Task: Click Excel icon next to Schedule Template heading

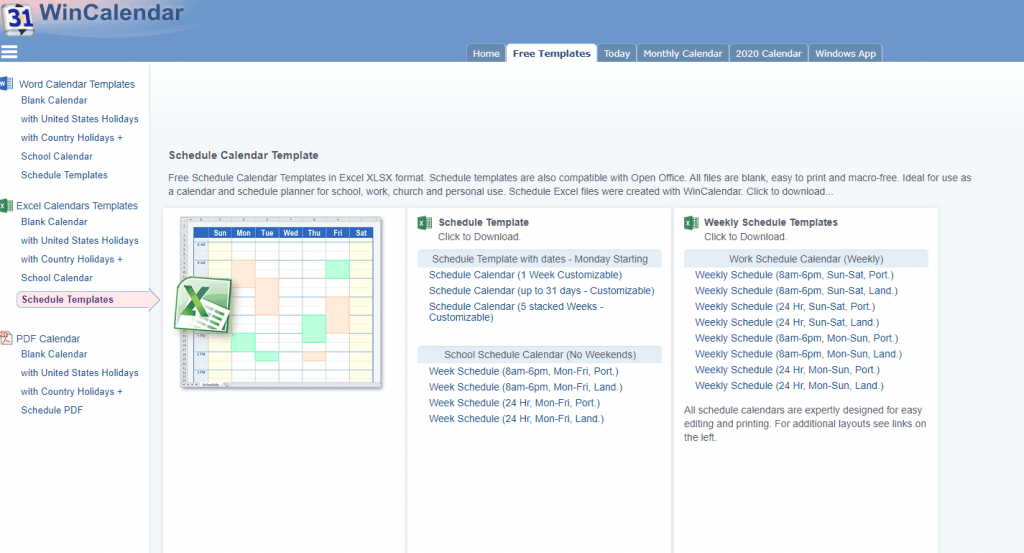Action: [424, 223]
